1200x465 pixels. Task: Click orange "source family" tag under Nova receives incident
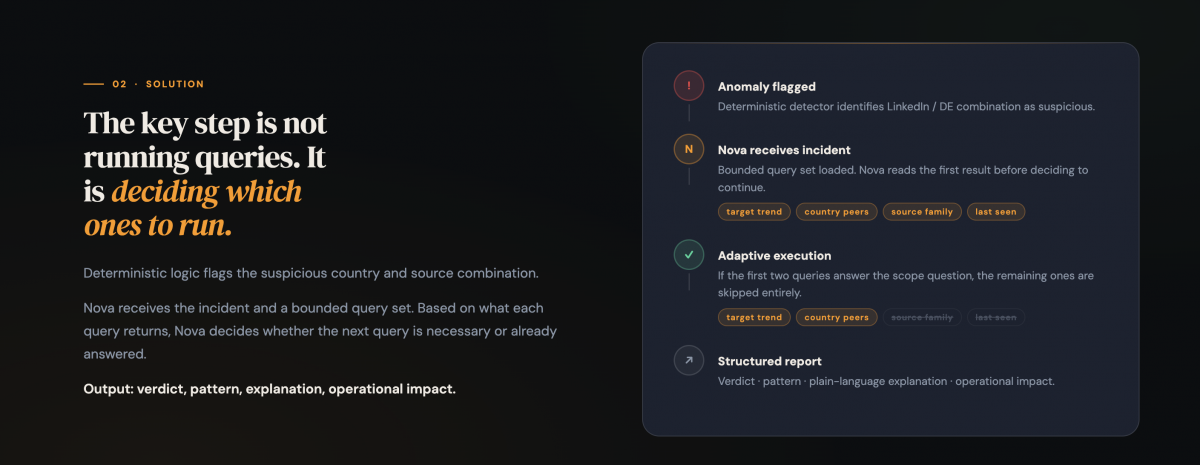(922, 212)
